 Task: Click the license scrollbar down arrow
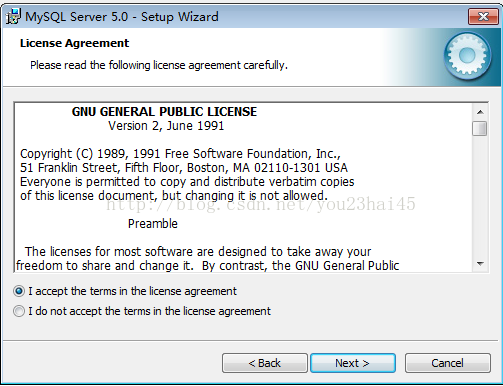(480, 264)
